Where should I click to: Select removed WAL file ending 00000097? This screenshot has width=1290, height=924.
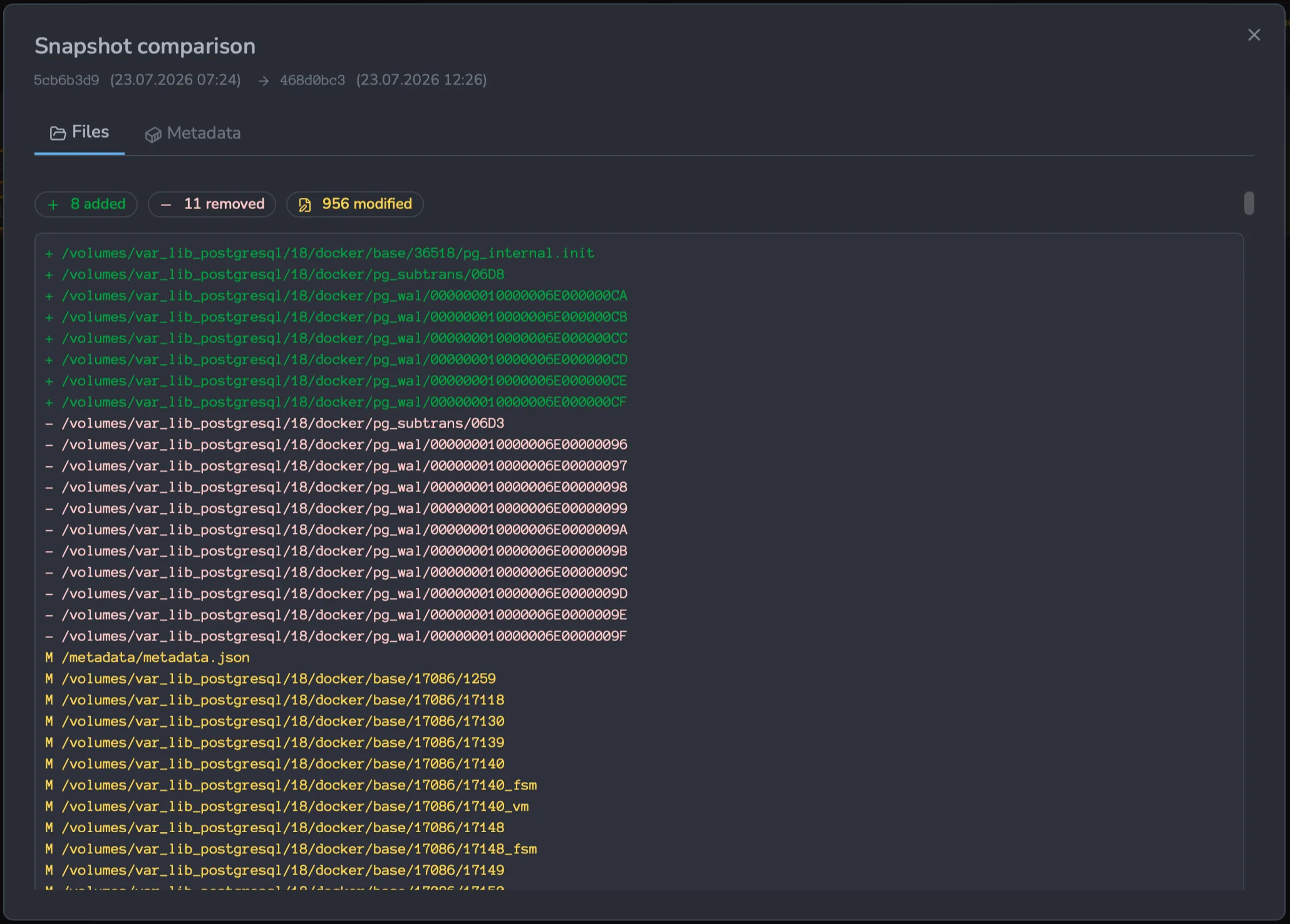(336, 466)
